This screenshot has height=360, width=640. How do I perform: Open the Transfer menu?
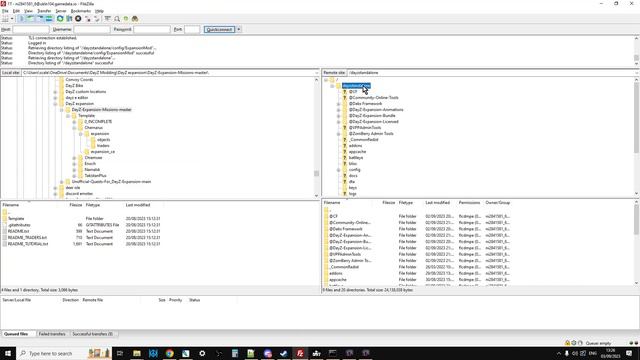pyautogui.click(x=44, y=11)
